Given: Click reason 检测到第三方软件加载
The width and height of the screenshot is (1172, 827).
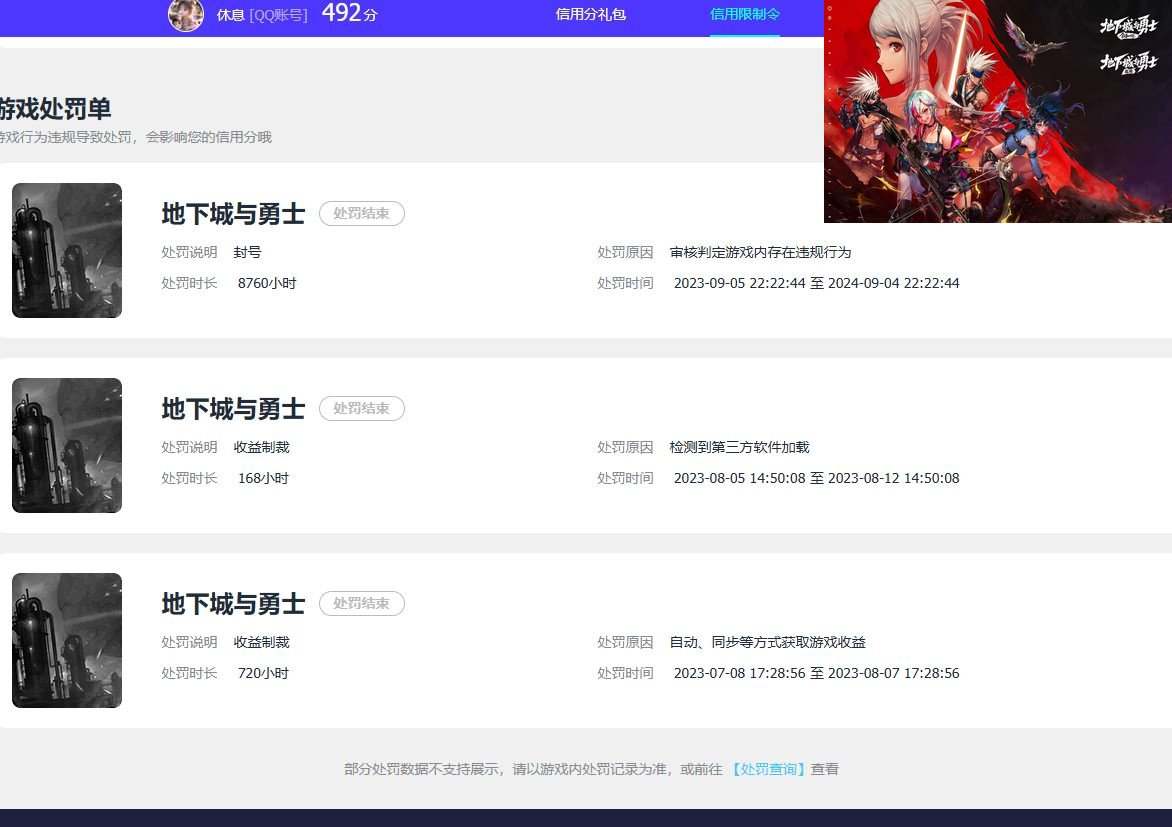Looking at the screenshot, I should click(739, 448).
